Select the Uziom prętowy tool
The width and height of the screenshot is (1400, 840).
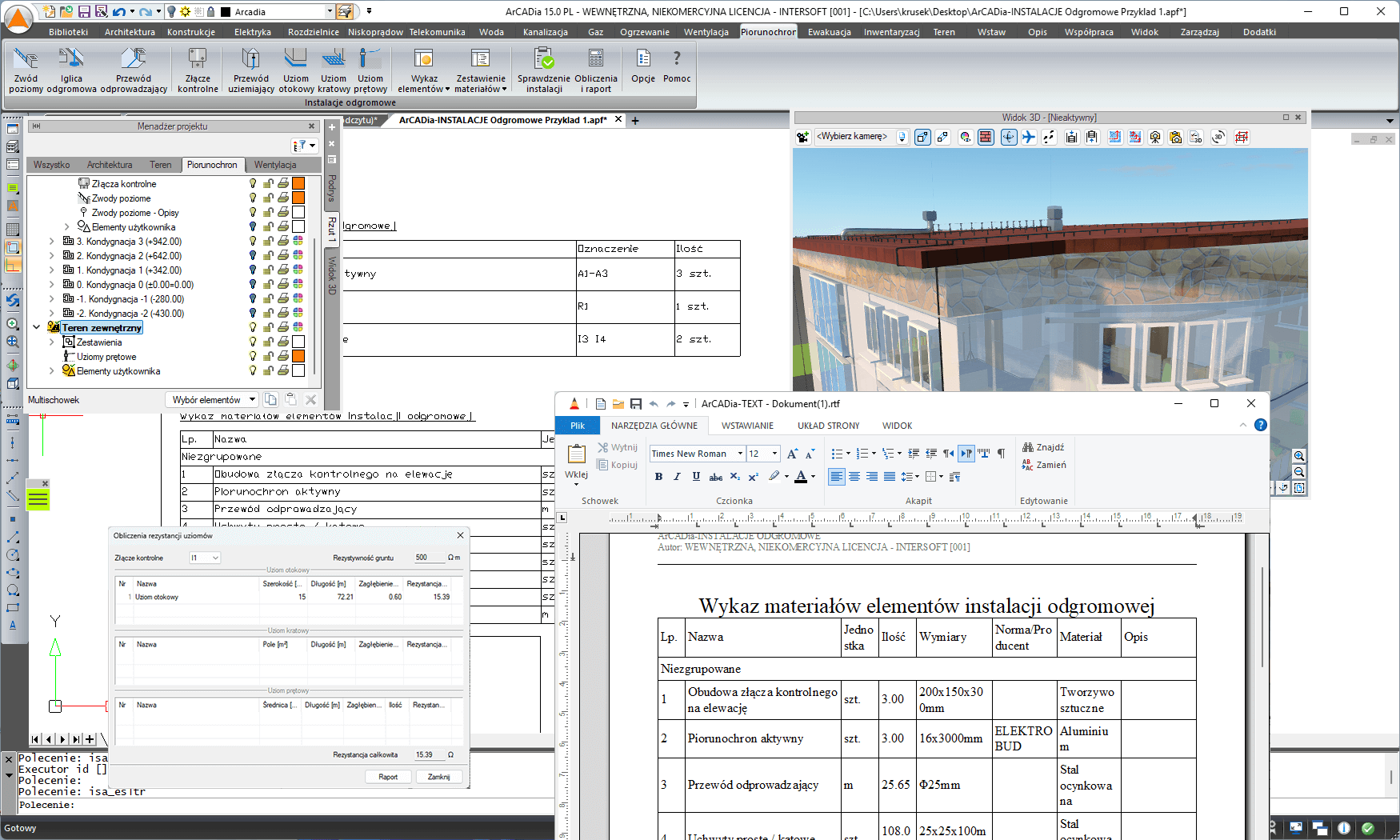click(x=370, y=70)
